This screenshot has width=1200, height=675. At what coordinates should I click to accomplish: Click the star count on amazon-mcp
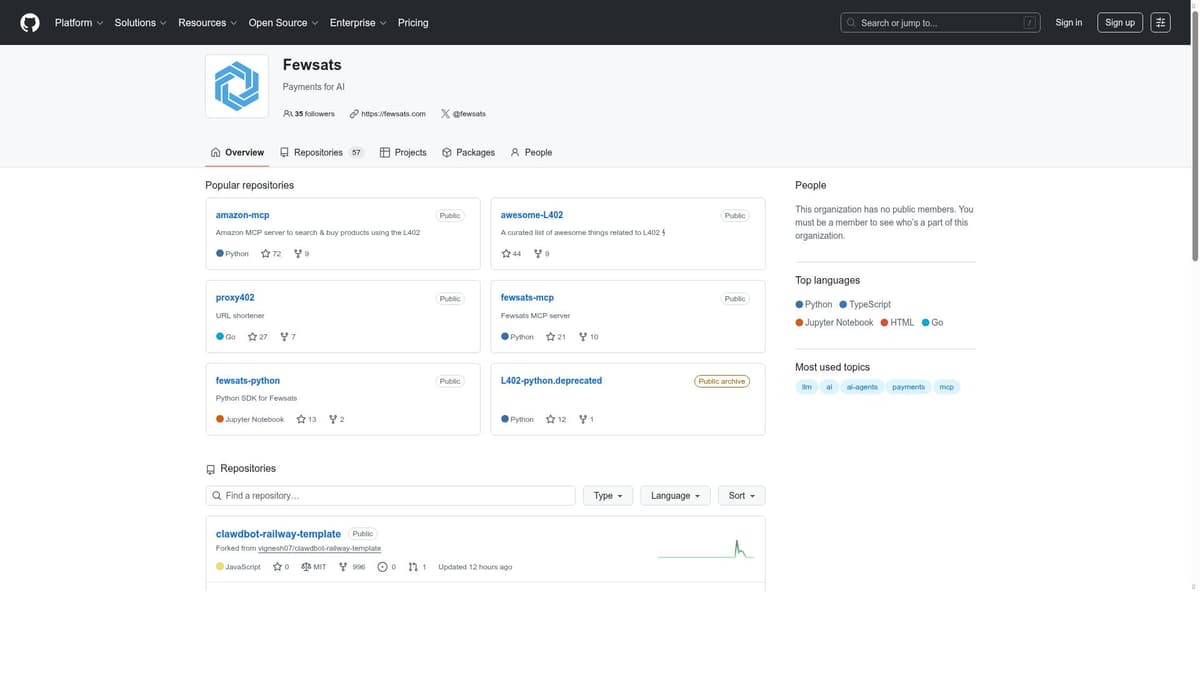tap(271, 254)
